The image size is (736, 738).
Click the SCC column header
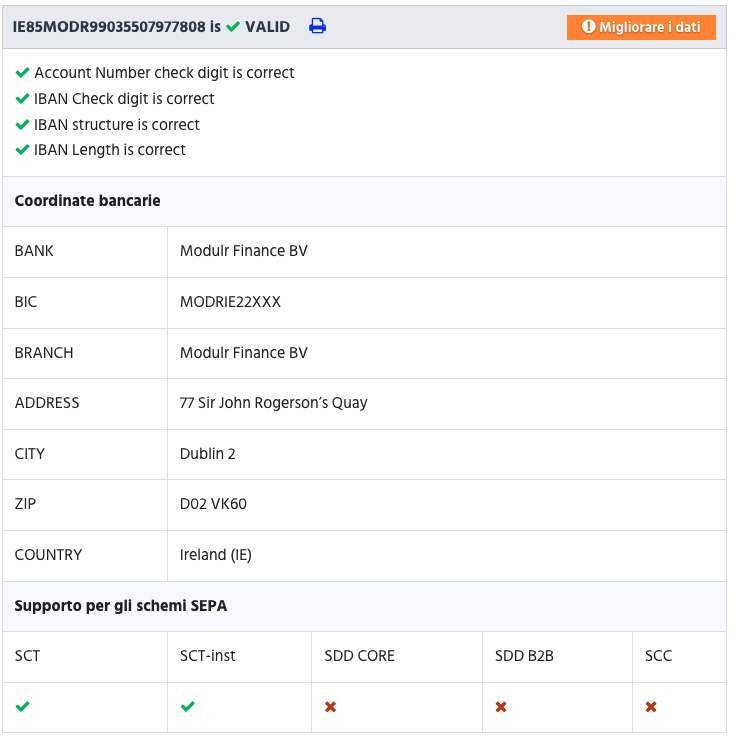(658, 656)
